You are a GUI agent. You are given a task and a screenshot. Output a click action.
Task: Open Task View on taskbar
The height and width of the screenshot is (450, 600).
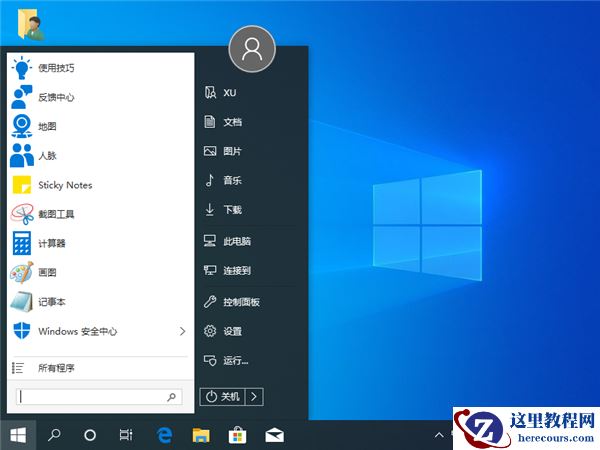click(126, 435)
